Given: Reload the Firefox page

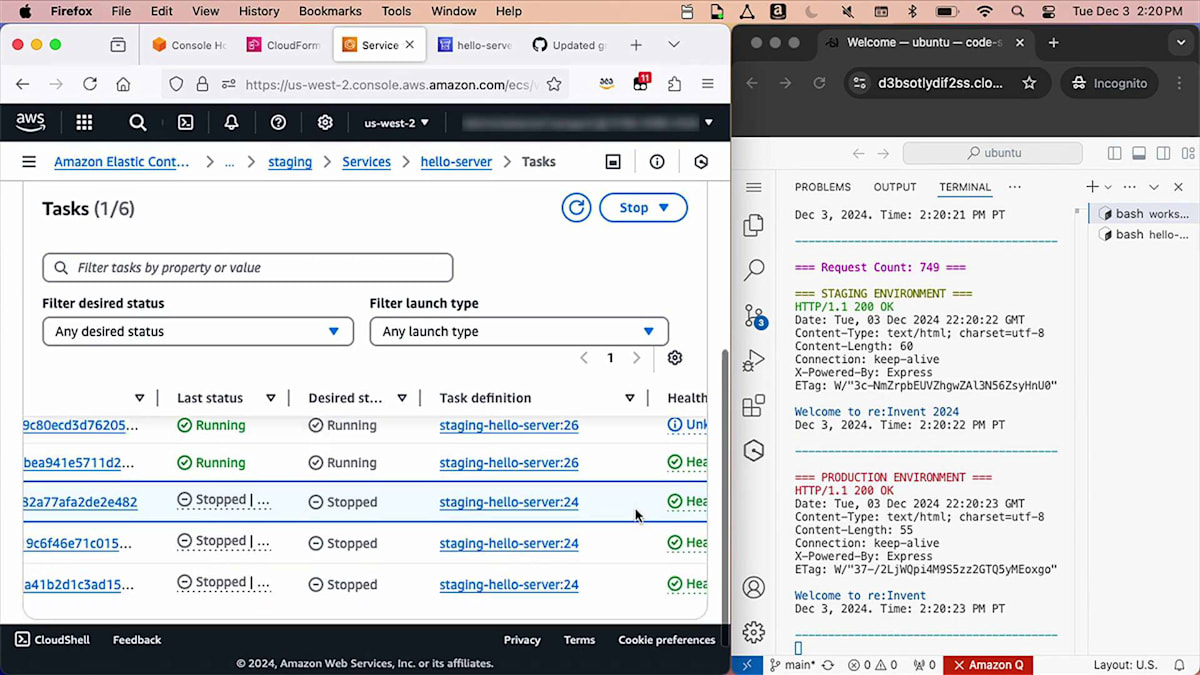Looking at the screenshot, I should point(90,85).
